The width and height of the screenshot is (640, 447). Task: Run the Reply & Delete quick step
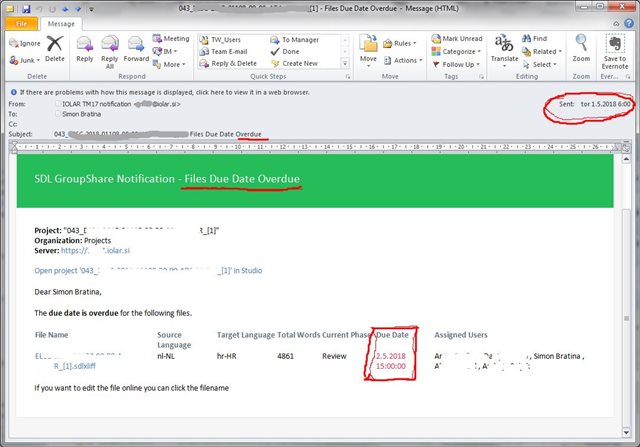pos(228,63)
